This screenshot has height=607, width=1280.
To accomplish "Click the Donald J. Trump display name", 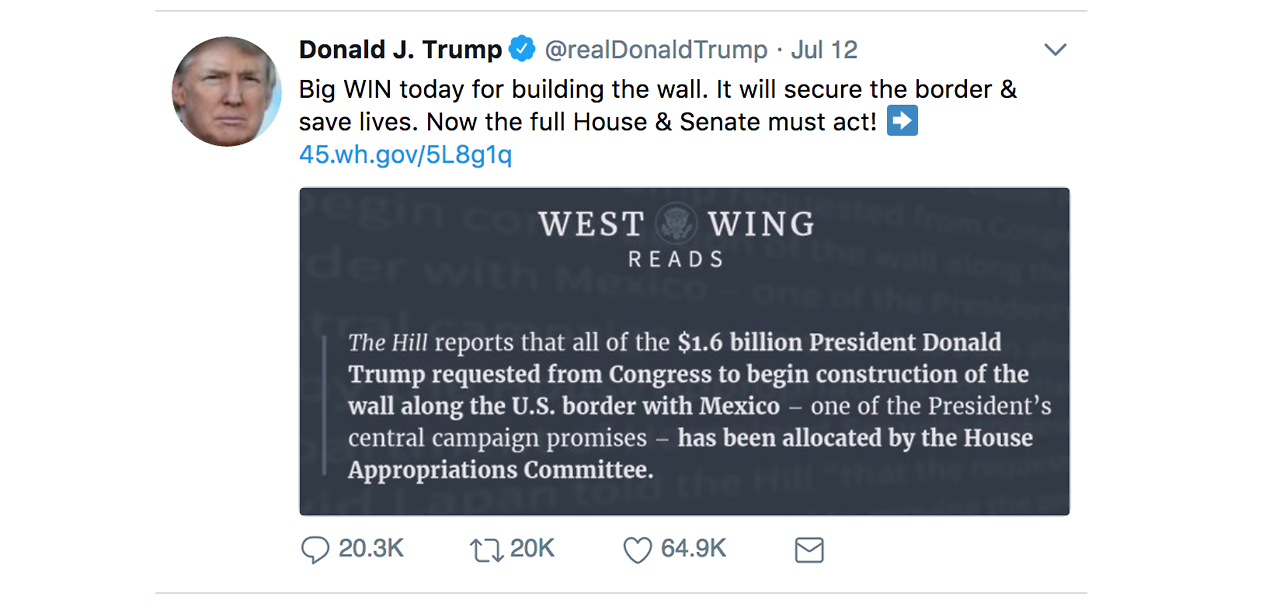I will [x=401, y=50].
